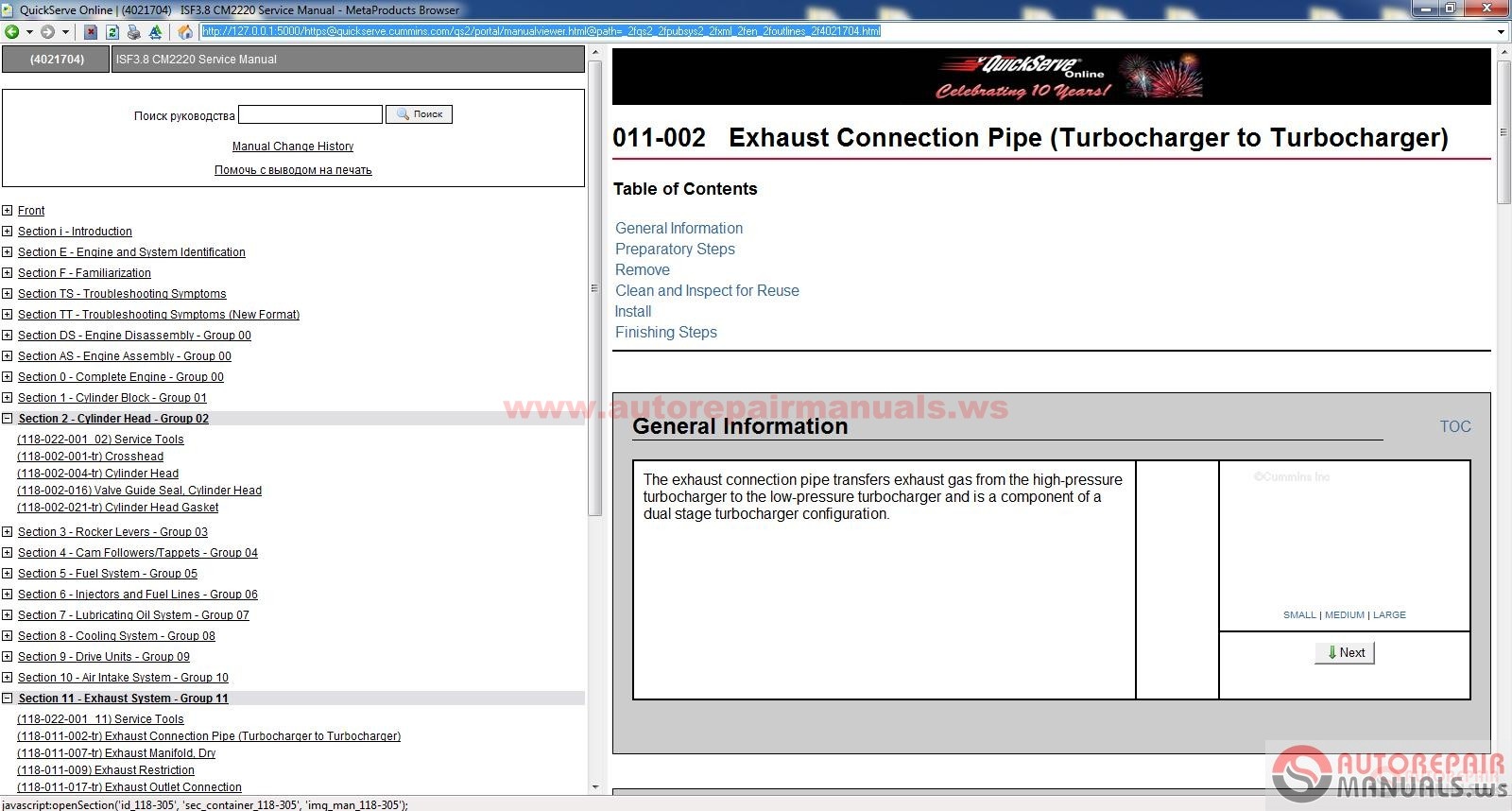Open (118-002-004-tr) Cylinder Head entry
The image size is (1512, 811).
pyautogui.click(x=98, y=474)
